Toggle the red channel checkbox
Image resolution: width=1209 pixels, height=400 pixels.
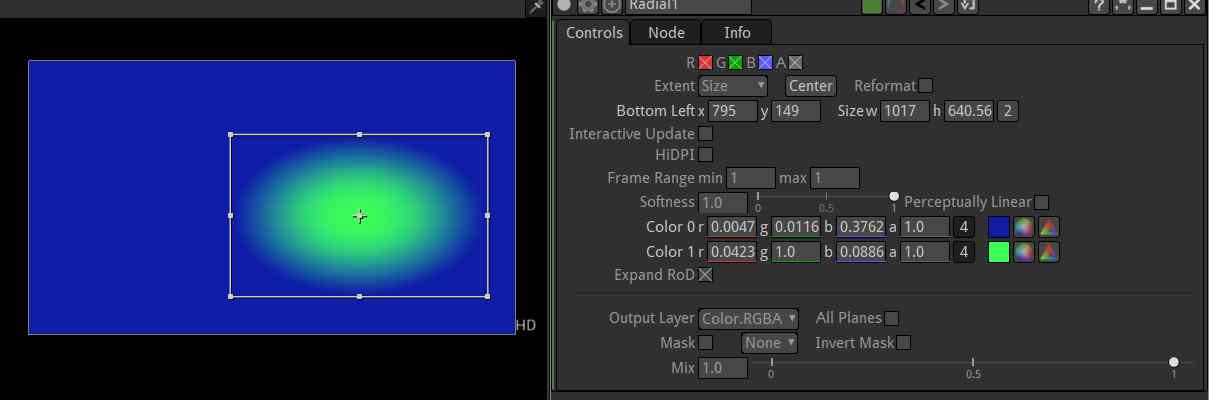pyautogui.click(x=706, y=63)
